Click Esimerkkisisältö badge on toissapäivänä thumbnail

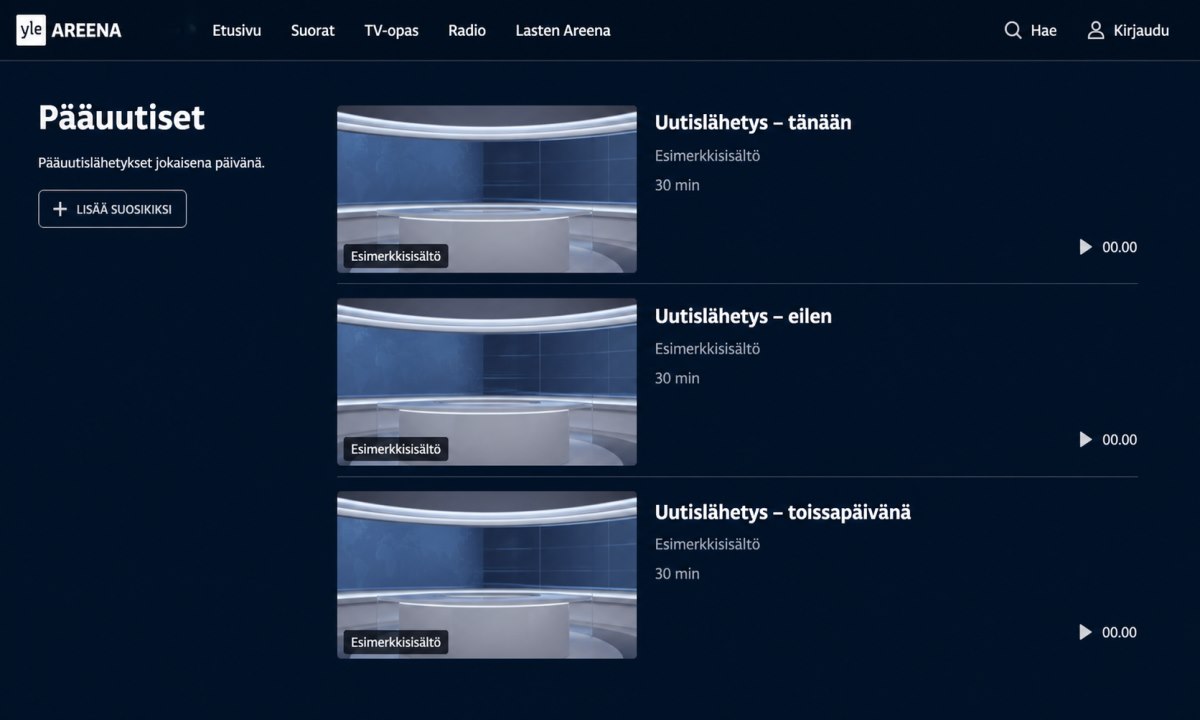396,642
